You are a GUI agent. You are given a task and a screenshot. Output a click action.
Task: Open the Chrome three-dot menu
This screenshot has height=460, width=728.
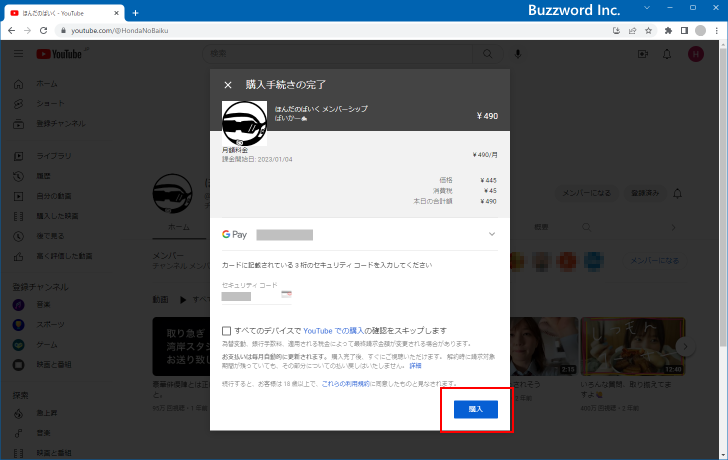717,31
